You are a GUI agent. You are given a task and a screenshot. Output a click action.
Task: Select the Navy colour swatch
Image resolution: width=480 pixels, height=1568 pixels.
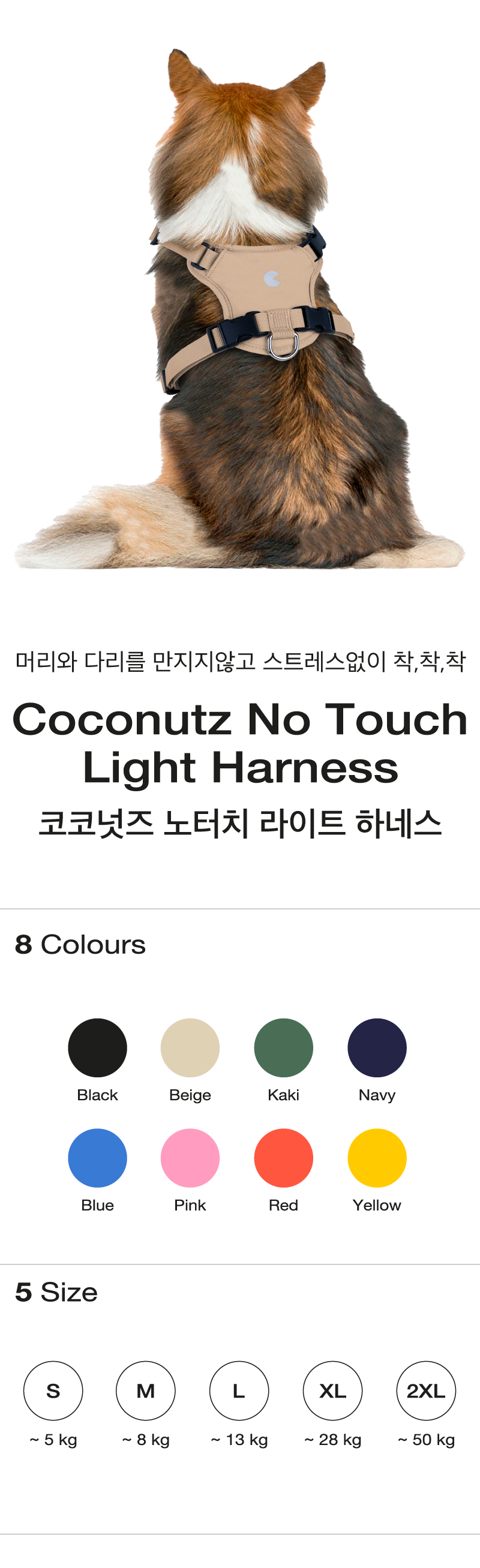click(x=376, y=1047)
